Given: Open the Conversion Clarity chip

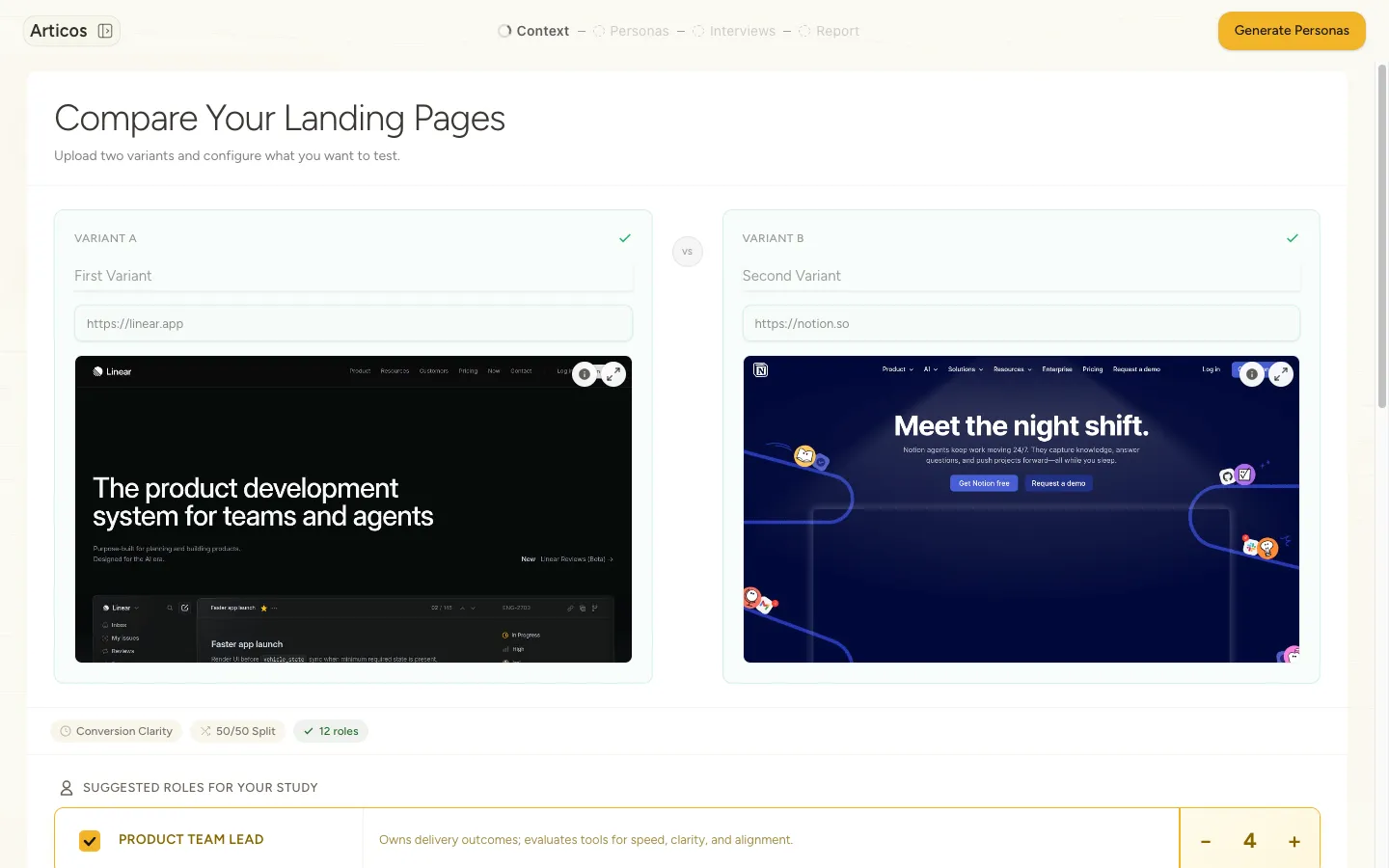Looking at the screenshot, I should [x=117, y=731].
